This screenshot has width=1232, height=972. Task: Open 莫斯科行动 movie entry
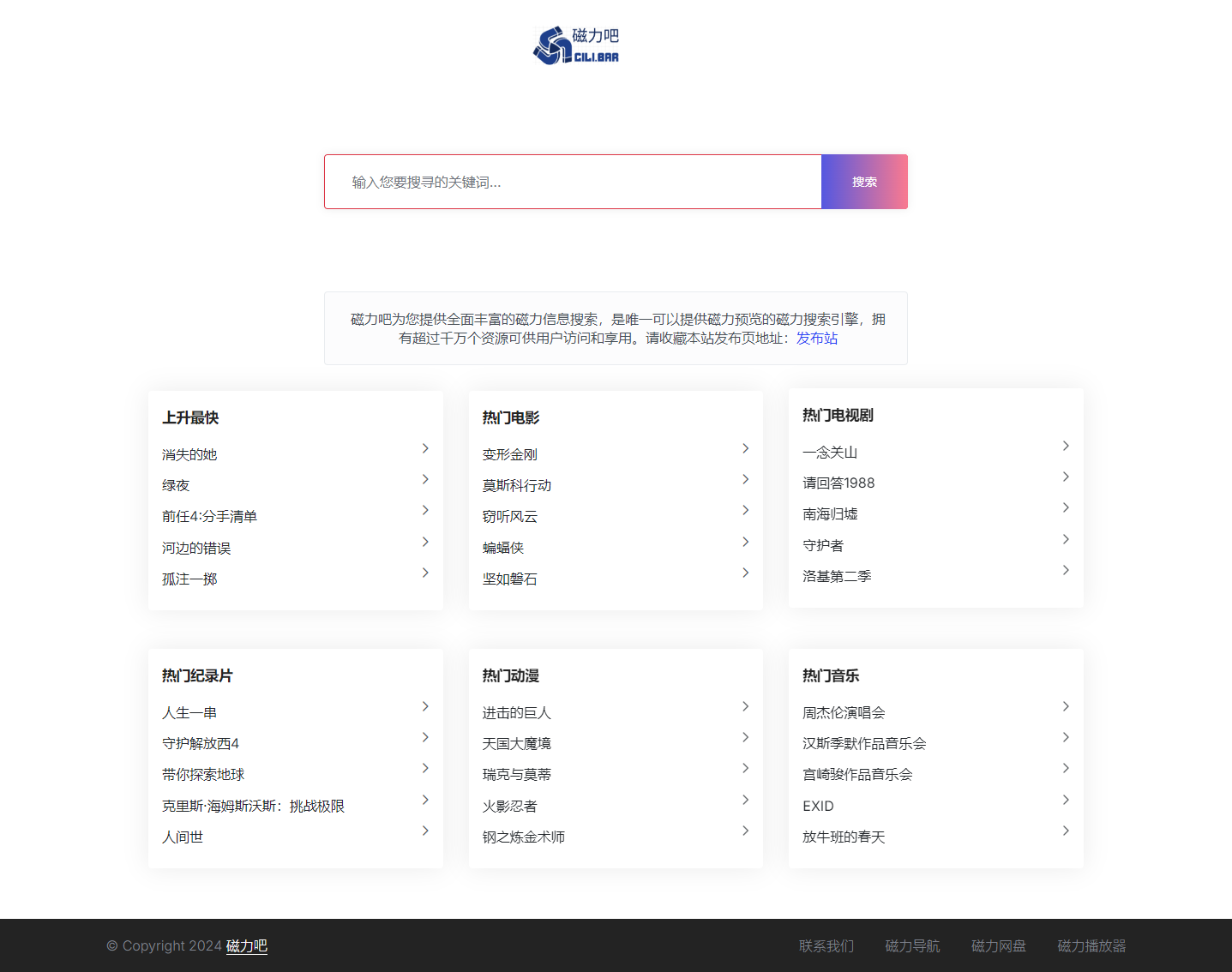coord(517,485)
